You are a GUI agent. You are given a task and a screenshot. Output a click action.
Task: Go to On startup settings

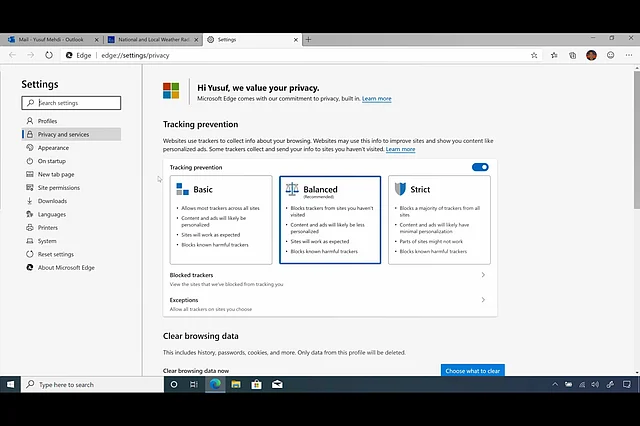click(x=71, y=161)
